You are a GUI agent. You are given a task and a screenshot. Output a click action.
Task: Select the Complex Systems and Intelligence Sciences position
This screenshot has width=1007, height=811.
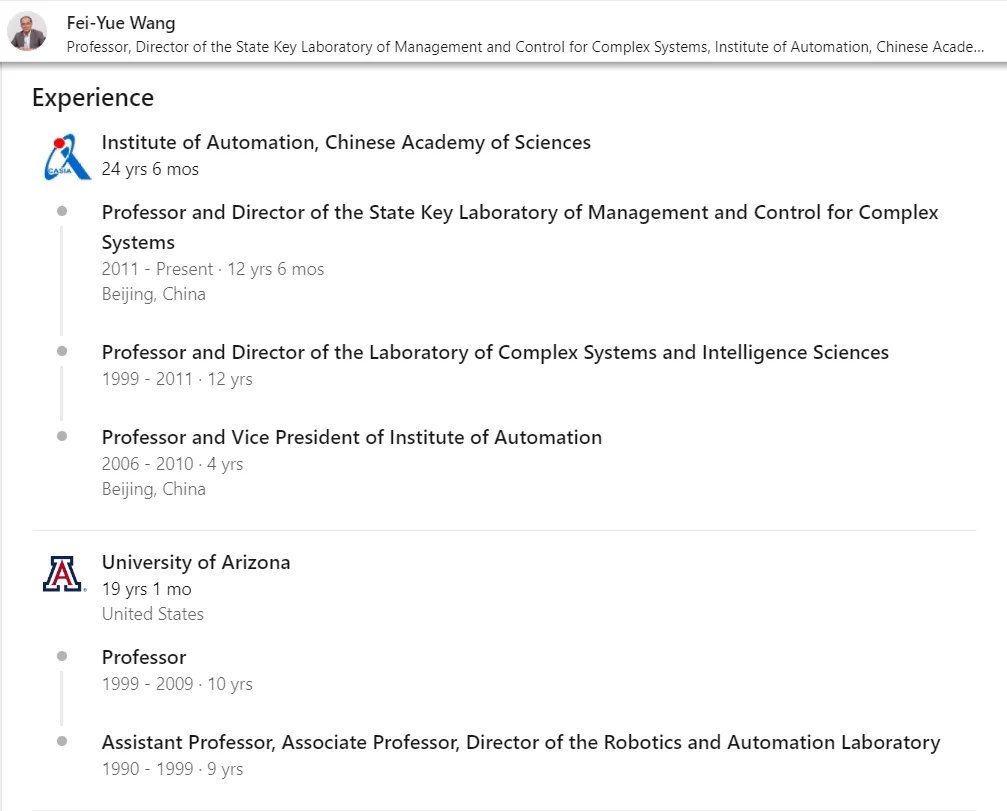tap(495, 352)
